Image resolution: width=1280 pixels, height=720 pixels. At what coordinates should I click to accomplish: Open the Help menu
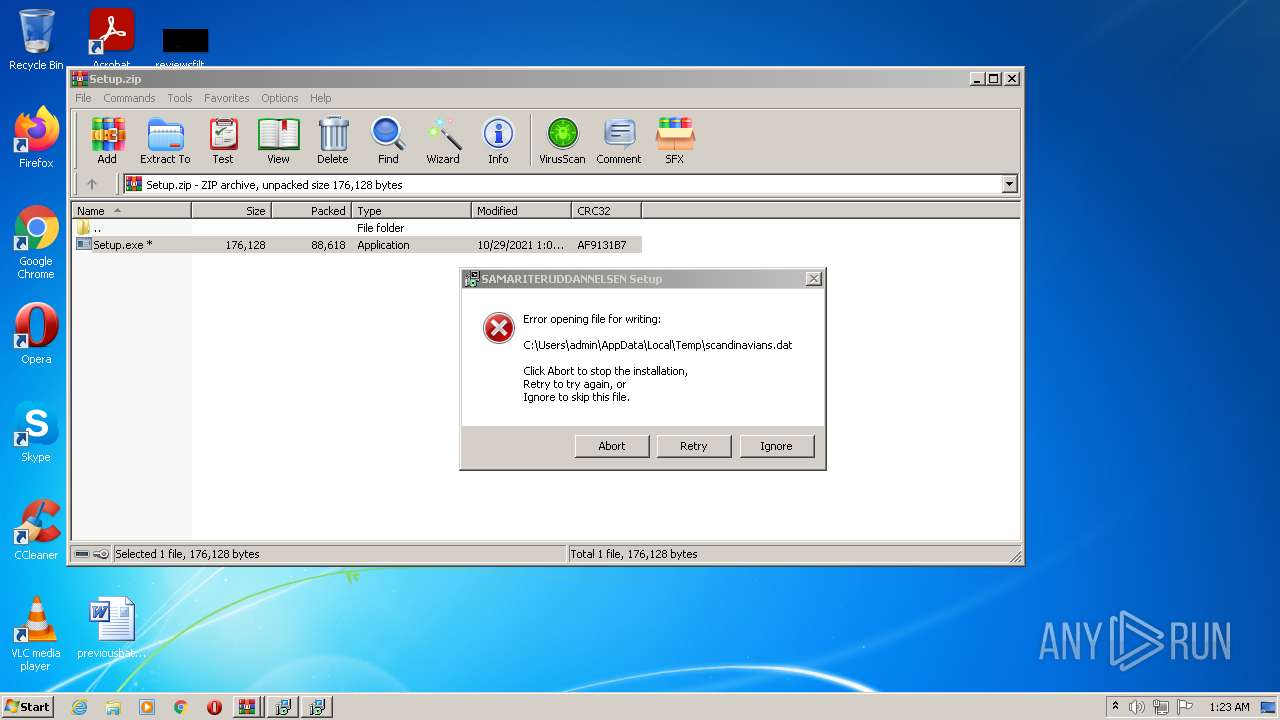click(x=320, y=98)
